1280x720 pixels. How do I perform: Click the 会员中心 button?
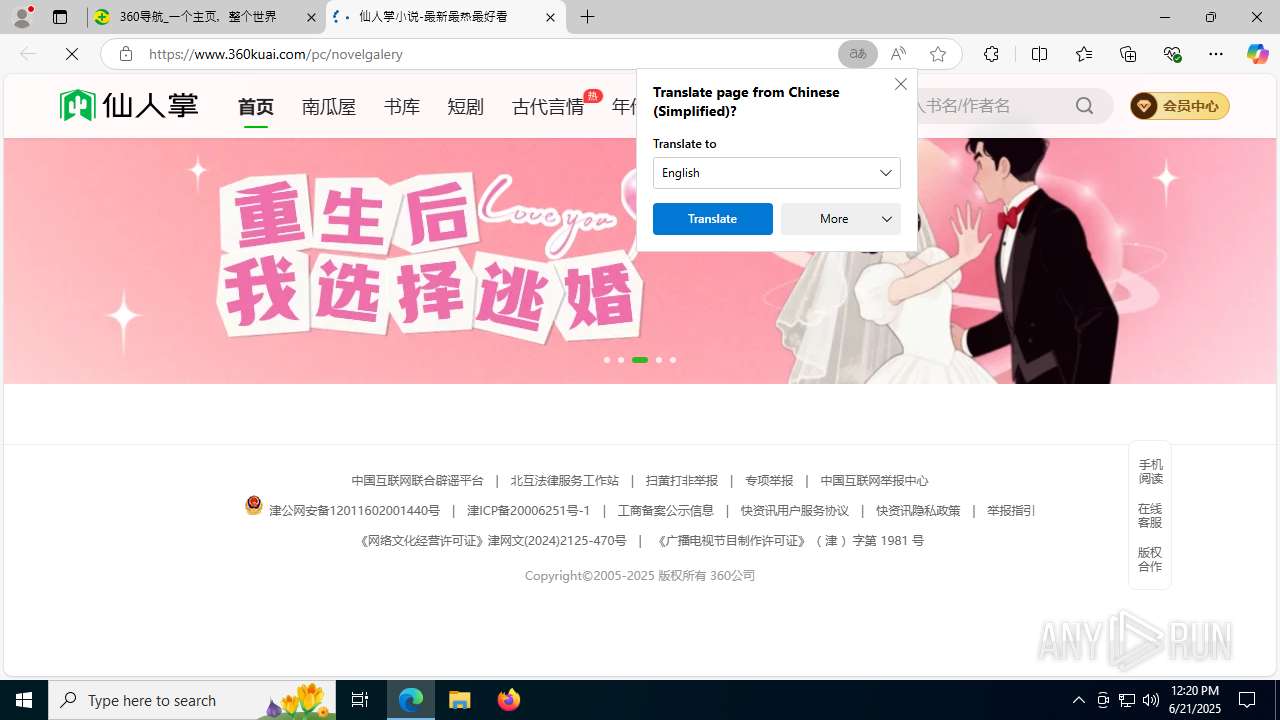click(x=1179, y=106)
